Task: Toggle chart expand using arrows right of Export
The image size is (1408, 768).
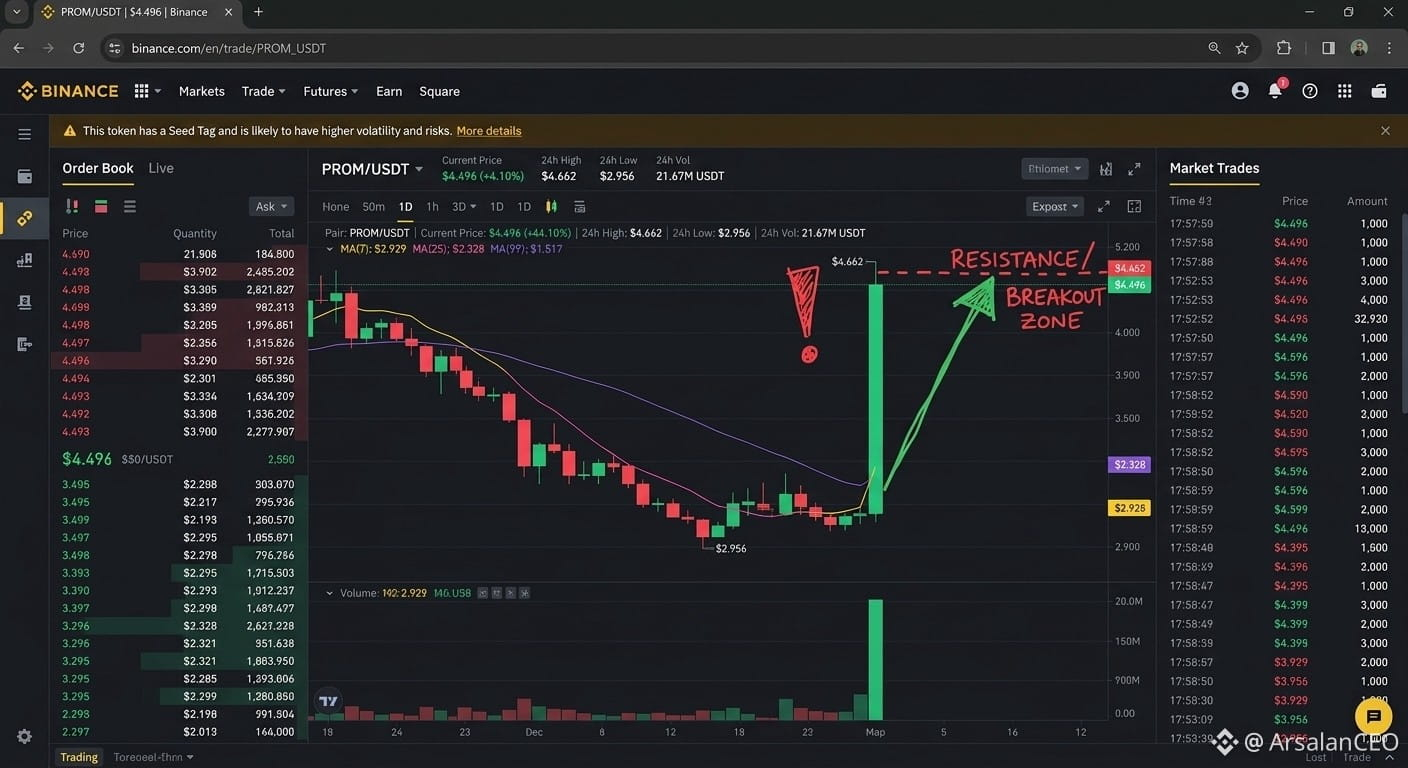Action: tap(1104, 207)
